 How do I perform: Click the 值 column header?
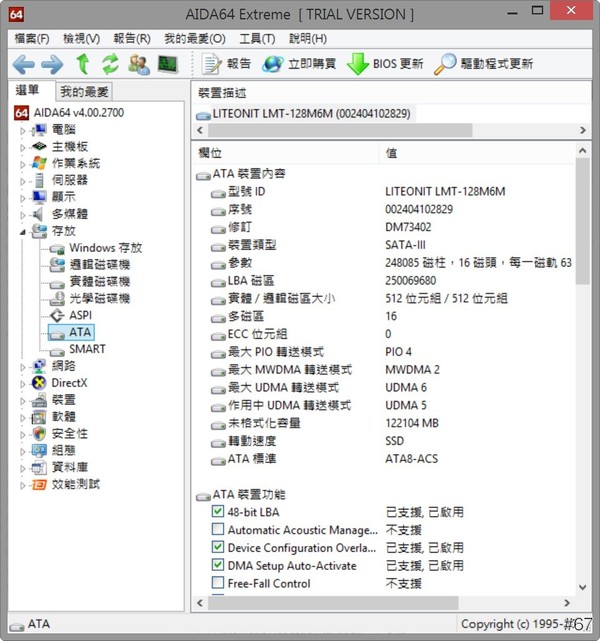[x=477, y=153]
